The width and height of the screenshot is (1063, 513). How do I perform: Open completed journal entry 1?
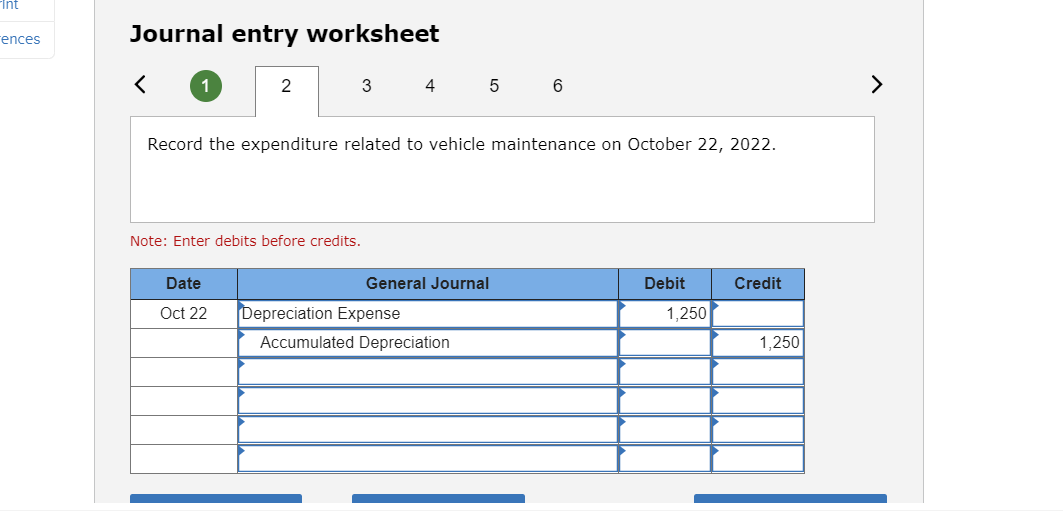tap(206, 86)
